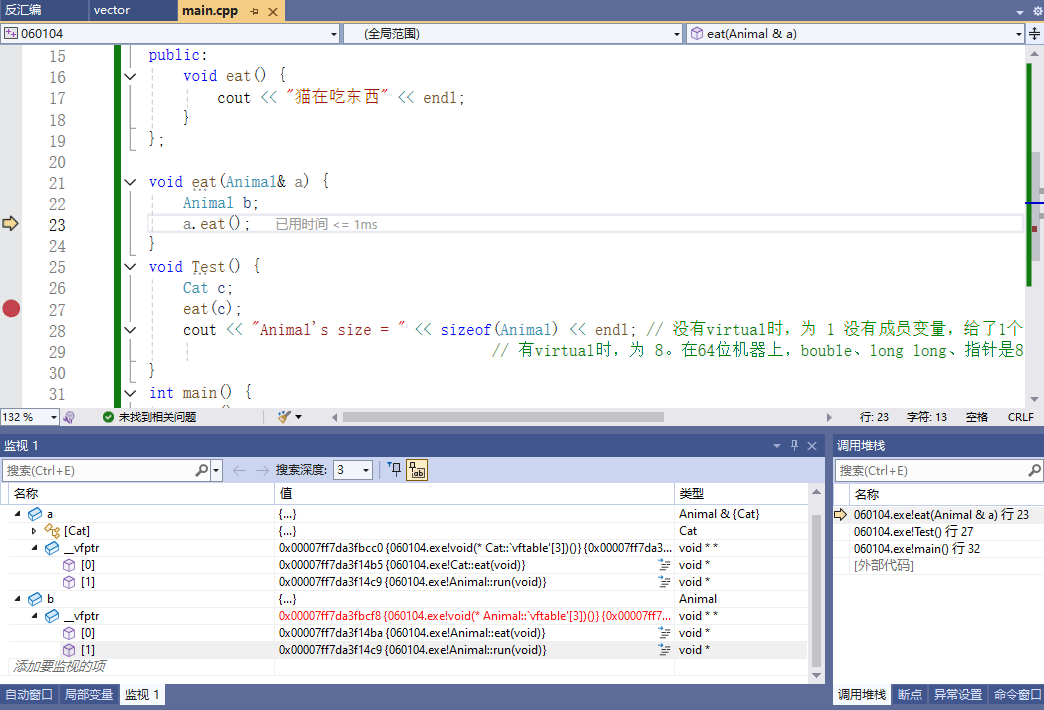The height and width of the screenshot is (710, 1044).
Task: Click the current statement arrow at line 23
Action: click(11, 223)
